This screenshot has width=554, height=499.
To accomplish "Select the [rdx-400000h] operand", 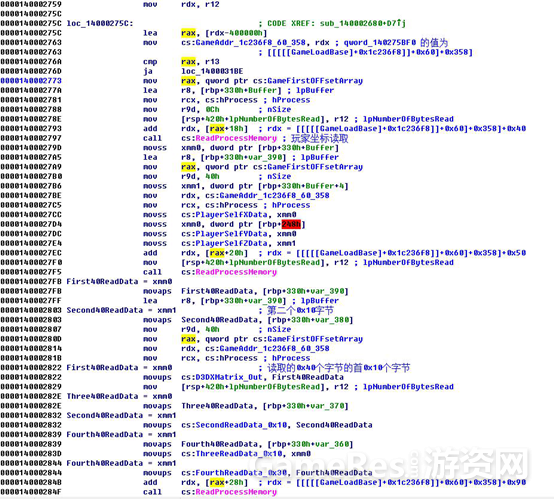I will coord(236,33).
